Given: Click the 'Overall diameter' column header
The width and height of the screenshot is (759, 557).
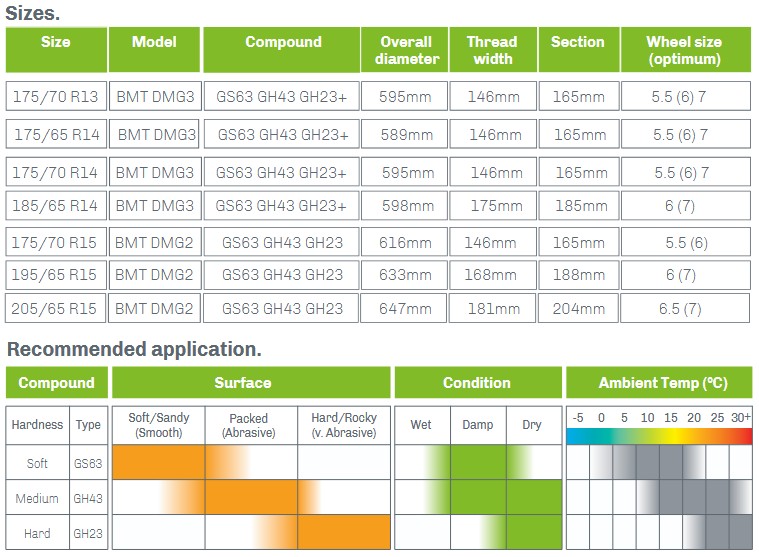Looking at the screenshot, I should click(x=405, y=50).
